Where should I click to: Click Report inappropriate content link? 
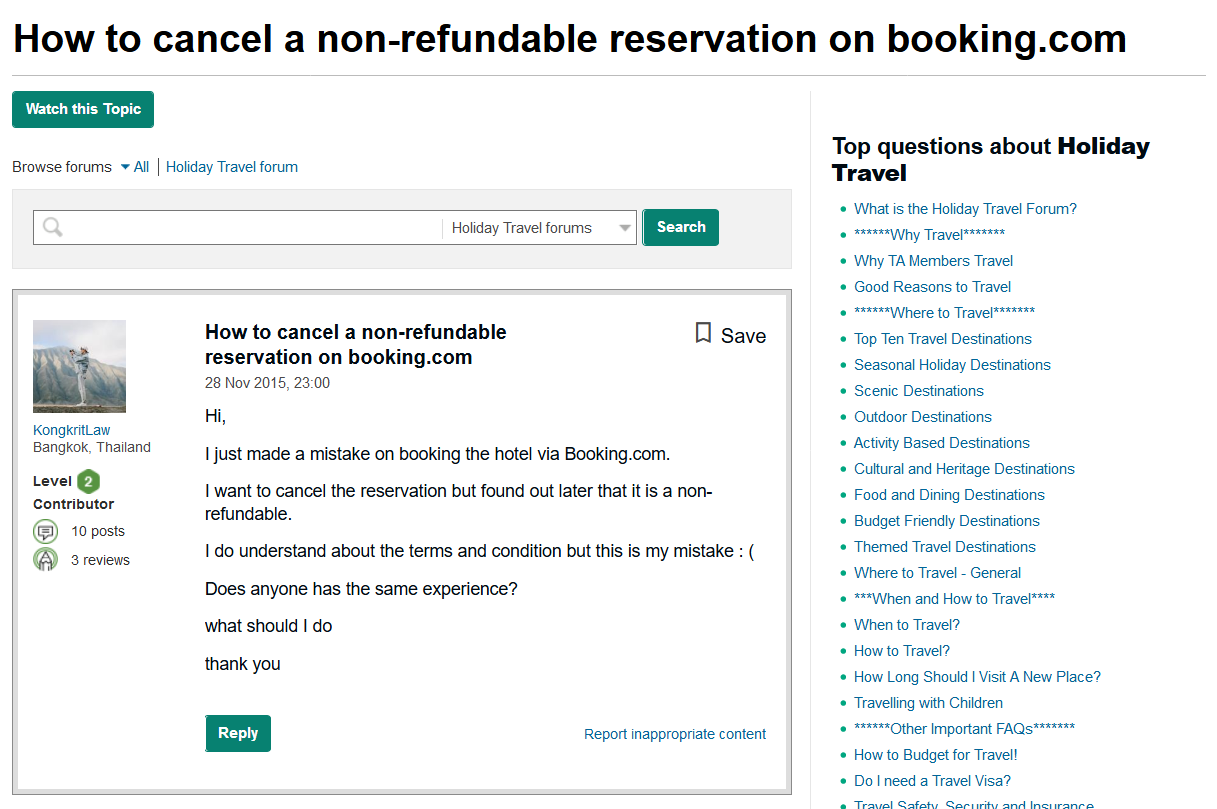point(675,734)
